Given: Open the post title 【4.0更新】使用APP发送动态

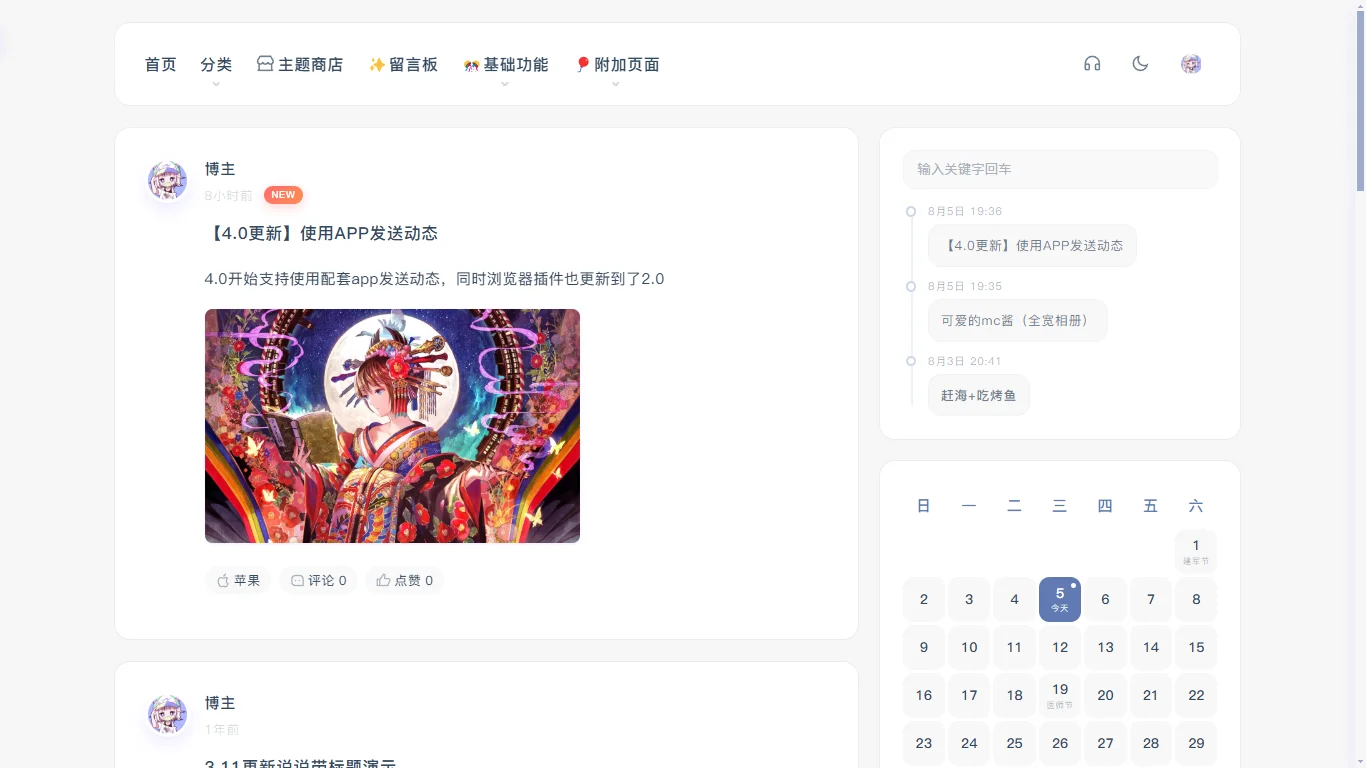Looking at the screenshot, I should 322,234.
